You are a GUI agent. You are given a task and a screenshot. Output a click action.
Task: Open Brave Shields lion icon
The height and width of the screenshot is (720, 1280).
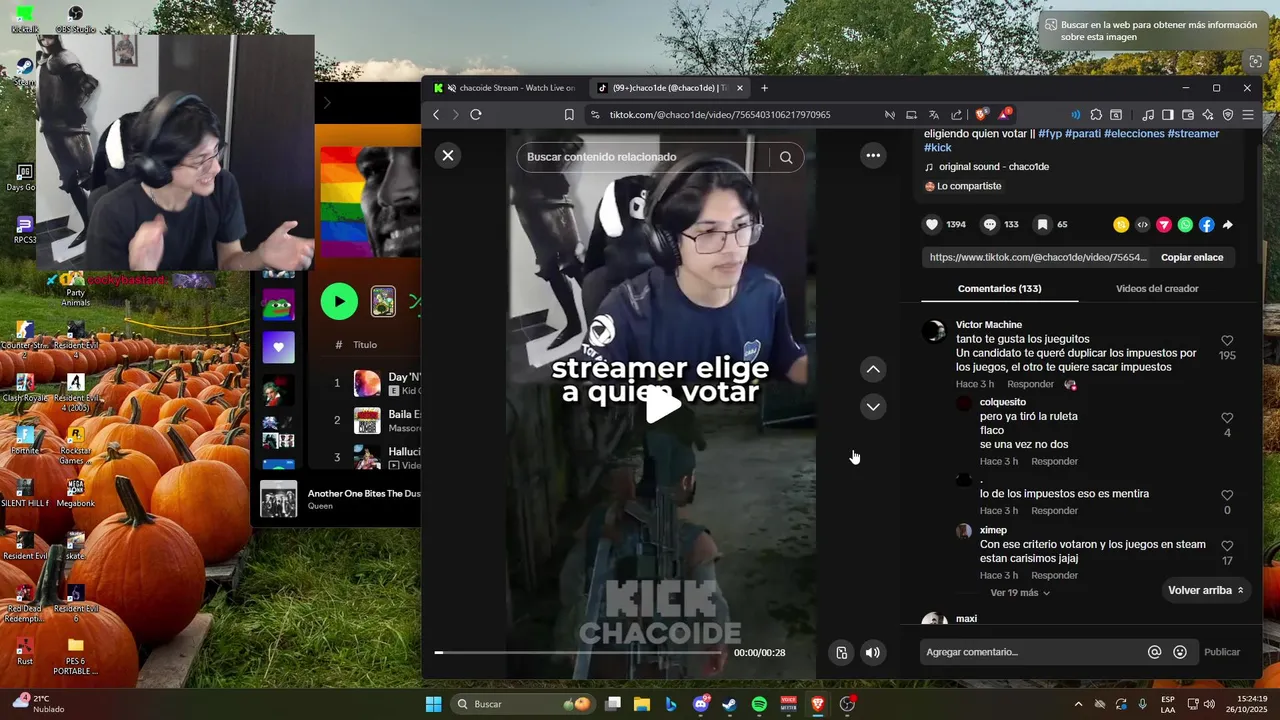pyautogui.click(x=981, y=115)
